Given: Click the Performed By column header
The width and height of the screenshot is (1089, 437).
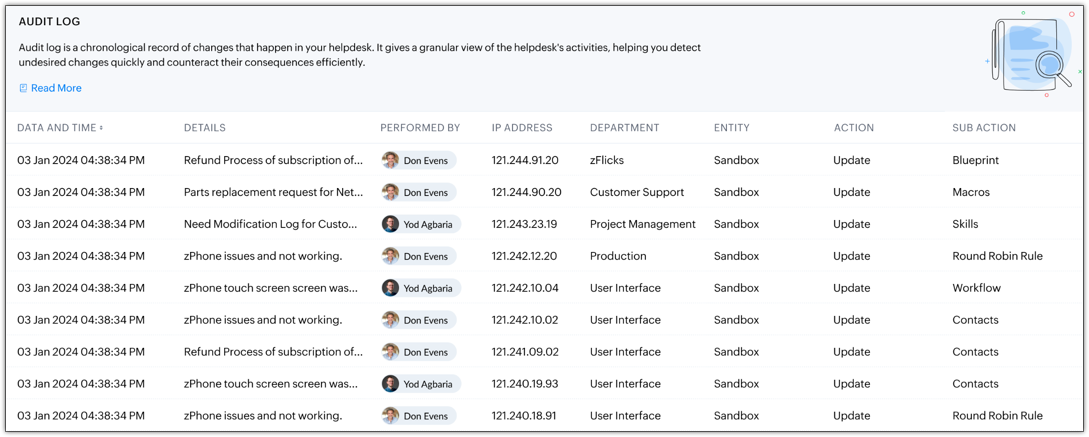Looking at the screenshot, I should click(x=420, y=128).
